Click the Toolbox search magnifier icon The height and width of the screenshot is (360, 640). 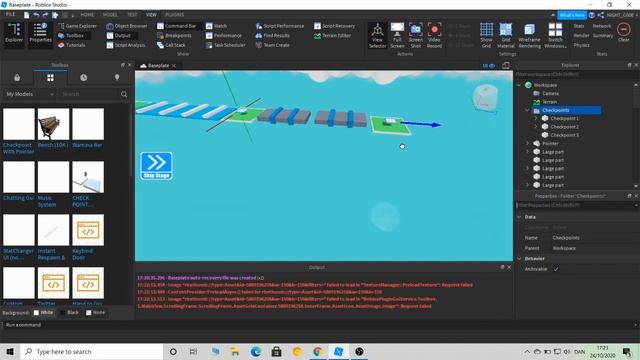pyautogui.click(x=124, y=94)
